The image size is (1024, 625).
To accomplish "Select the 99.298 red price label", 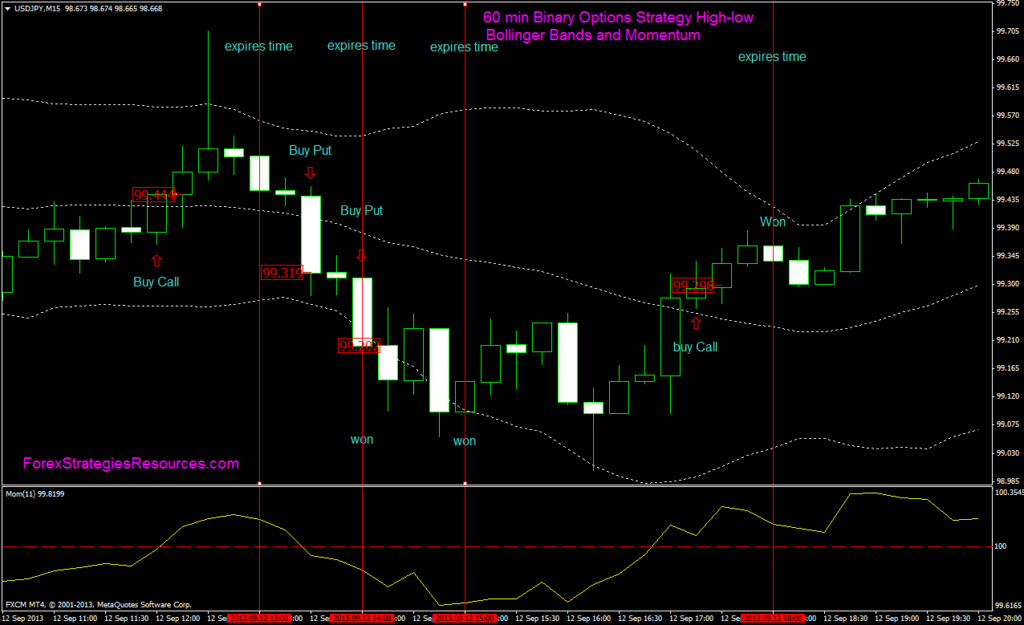I will pos(692,286).
